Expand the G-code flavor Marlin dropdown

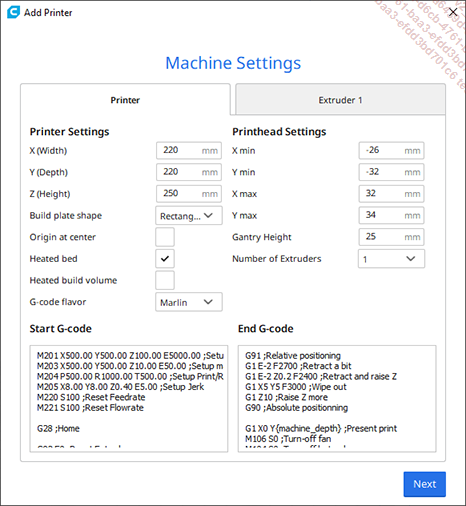click(x=189, y=302)
